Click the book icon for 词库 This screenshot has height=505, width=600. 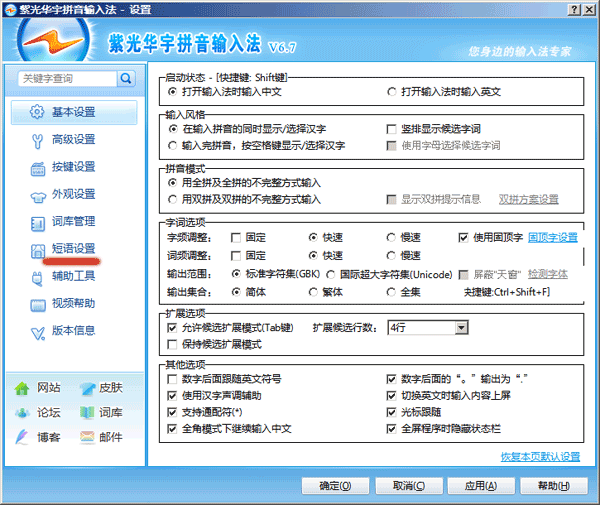87,412
